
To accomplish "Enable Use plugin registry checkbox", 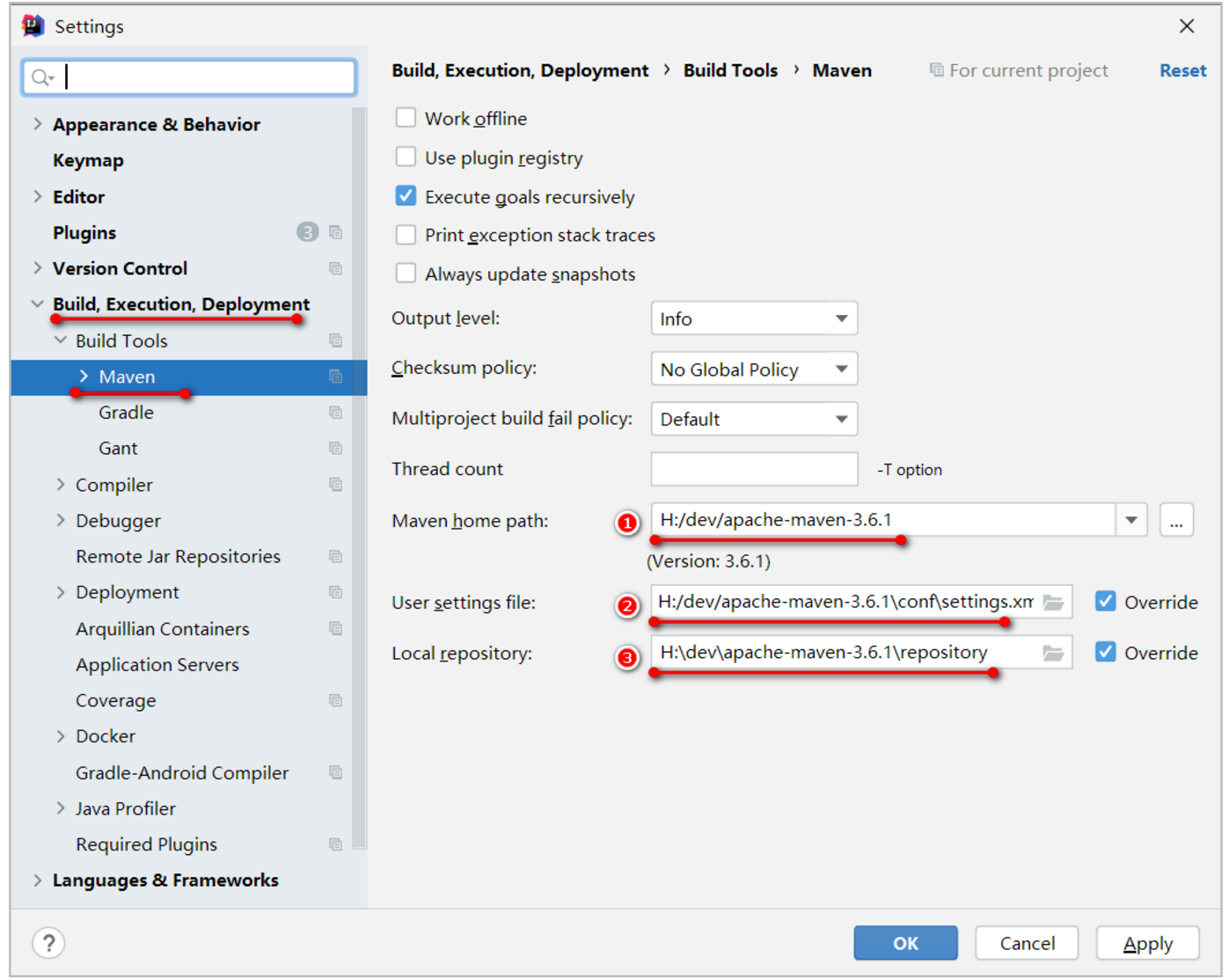I will (x=406, y=157).
